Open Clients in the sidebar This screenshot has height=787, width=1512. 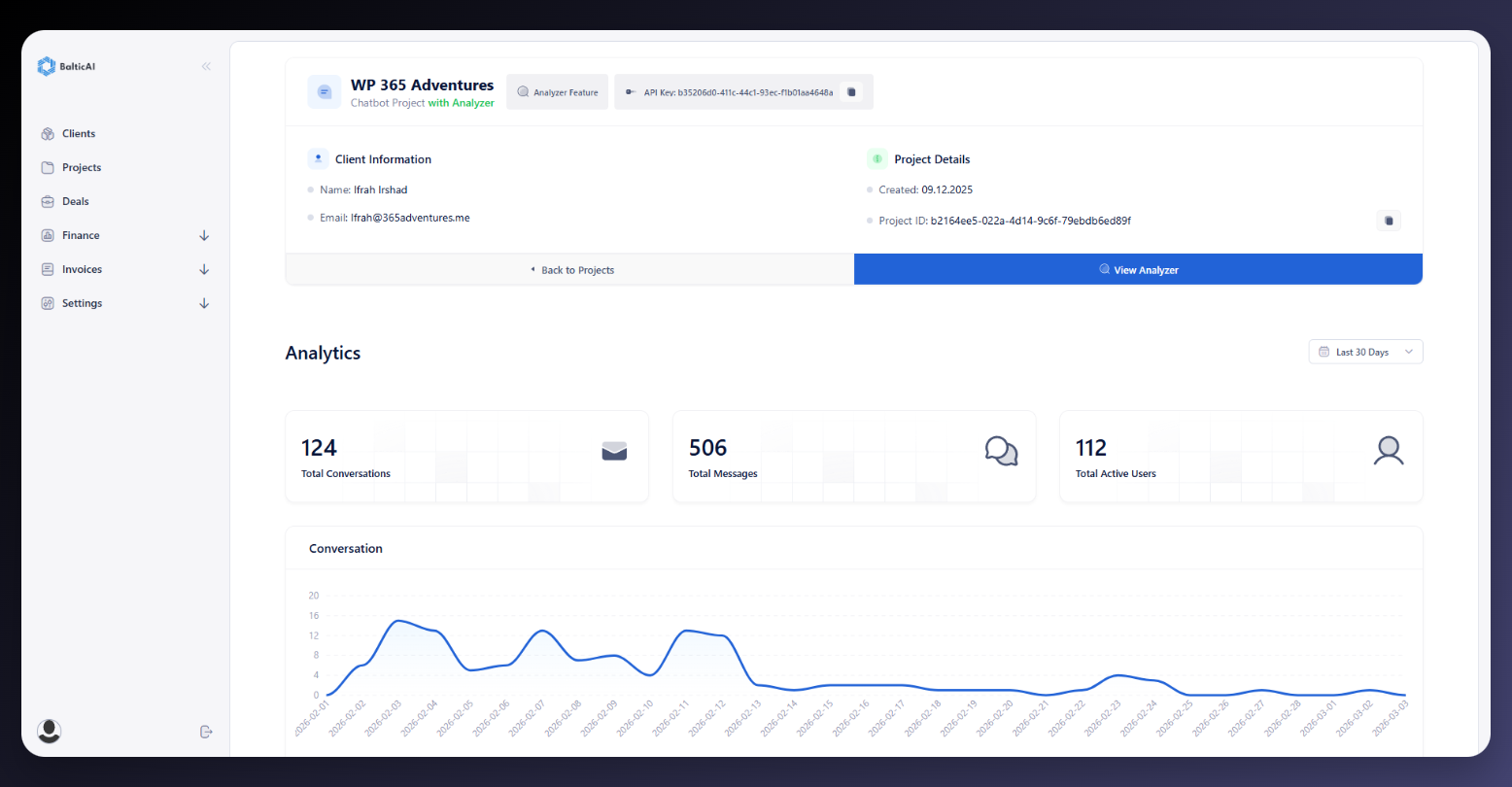pyautogui.click(x=79, y=134)
